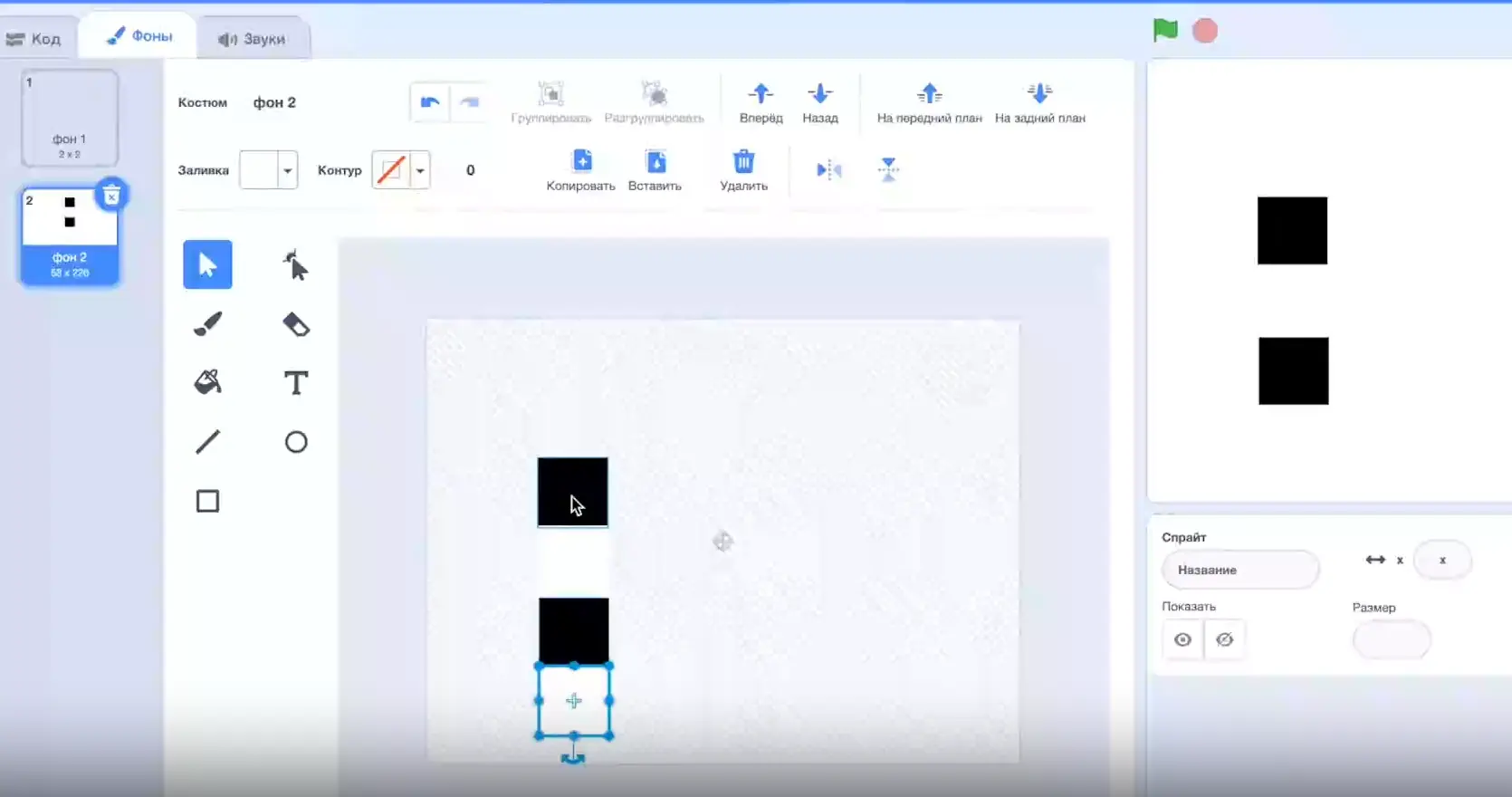This screenshot has width=1512, height=797.
Task: Flip selection vertically
Action: click(x=888, y=169)
